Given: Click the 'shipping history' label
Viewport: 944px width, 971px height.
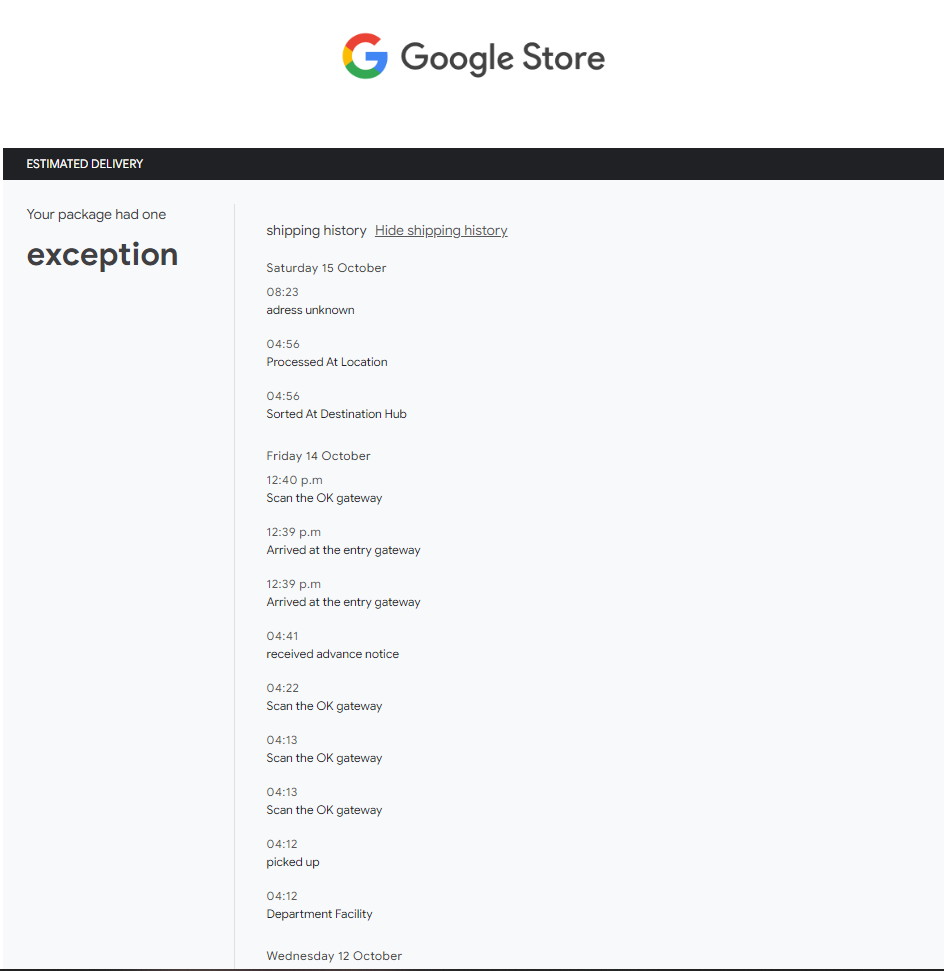Looking at the screenshot, I should coord(316,231).
